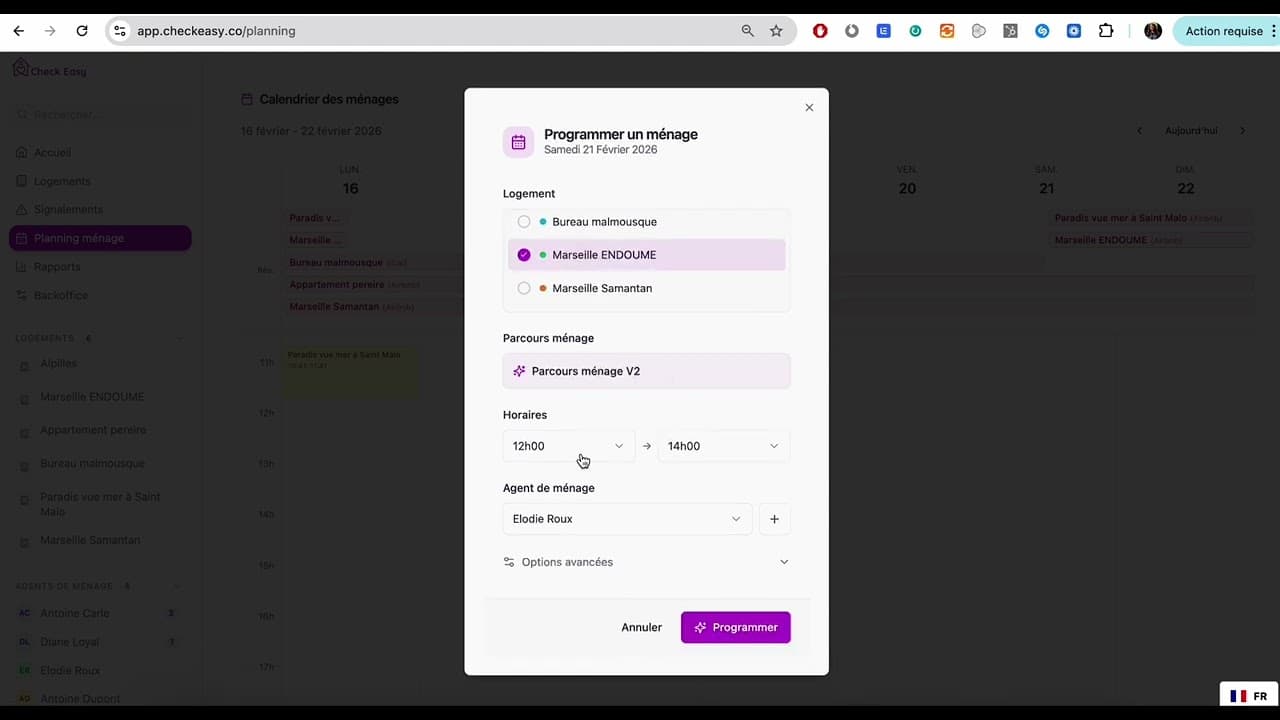Click the Rechercher search field in sidebar
1280x720 pixels.
pyautogui.click(x=100, y=115)
